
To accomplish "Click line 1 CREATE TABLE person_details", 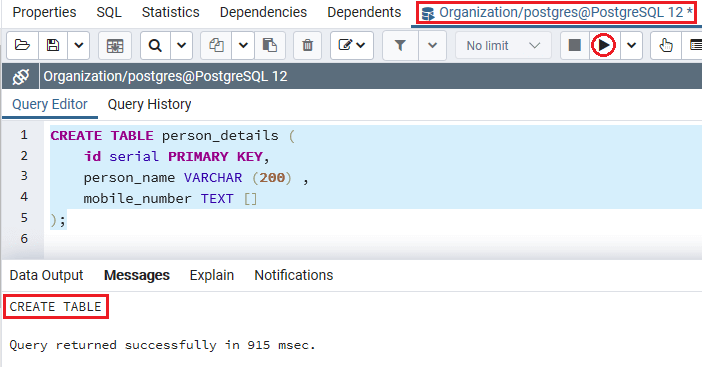I will pos(172,136).
